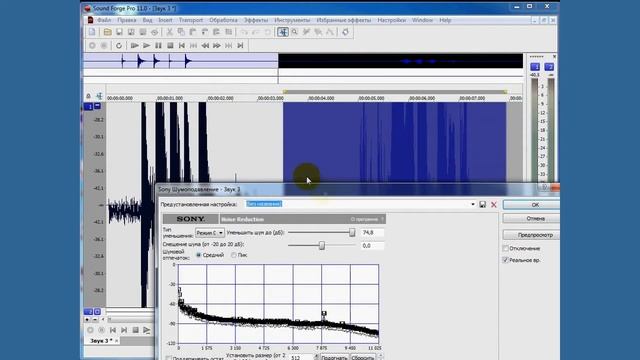
Task: Pause playback in the main transport bar
Action: coord(158,46)
